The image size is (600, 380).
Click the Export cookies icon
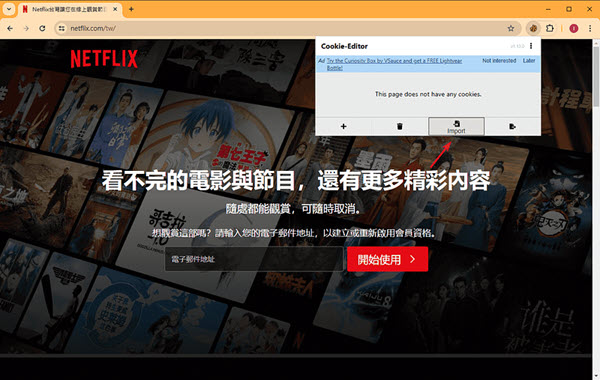(x=513, y=126)
